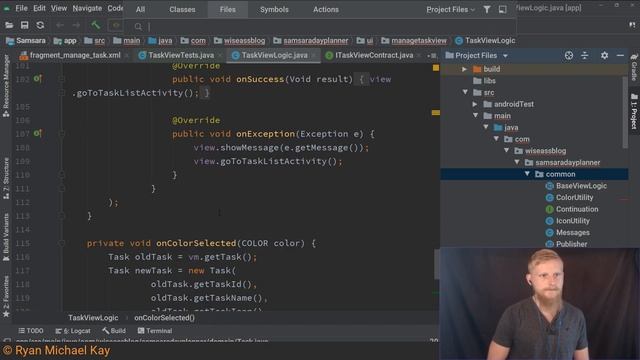Collapse the src folder
Screen dimensions: 640x360
[x=465, y=93]
